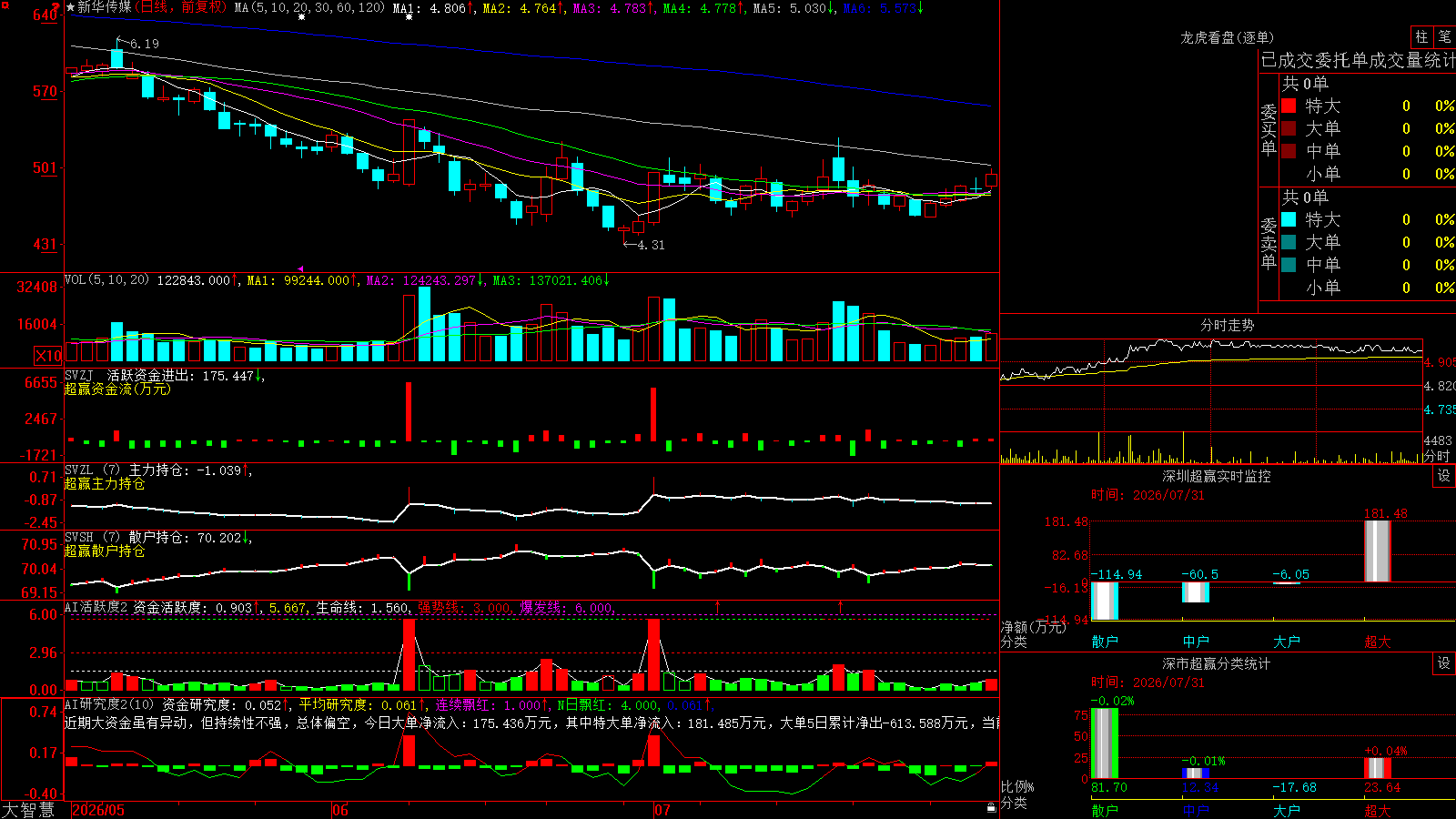Click the 已成交委托单成交量统计 header
The width and height of the screenshot is (1456, 819).
[x=1358, y=60]
